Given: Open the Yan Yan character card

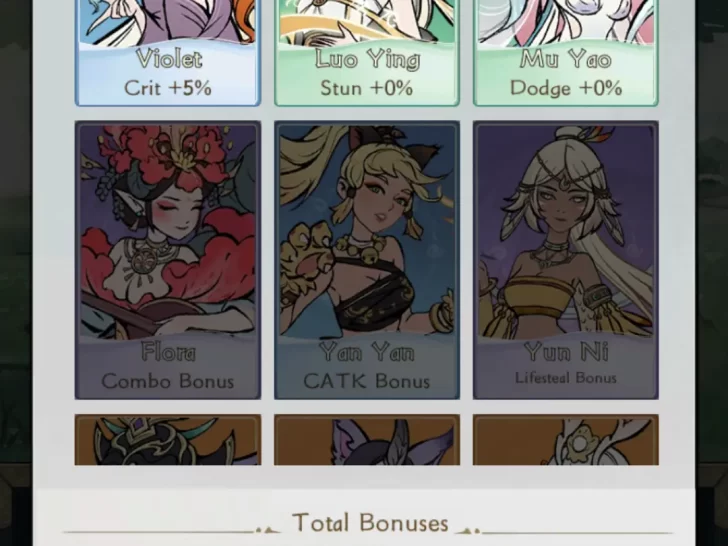Looking at the screenshot, I should (x=367, y=260).
